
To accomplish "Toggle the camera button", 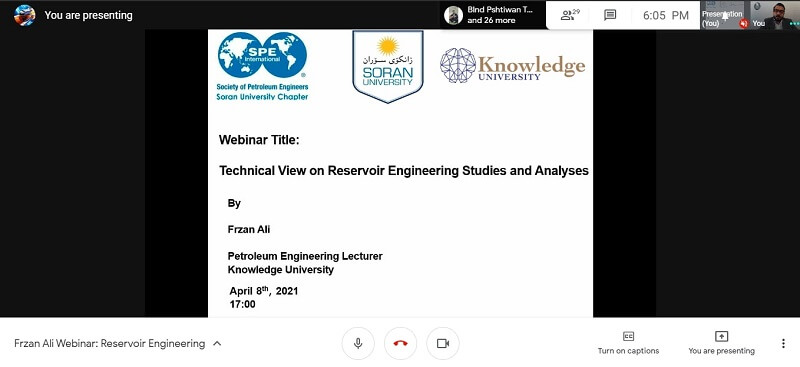I will point(443,344).
